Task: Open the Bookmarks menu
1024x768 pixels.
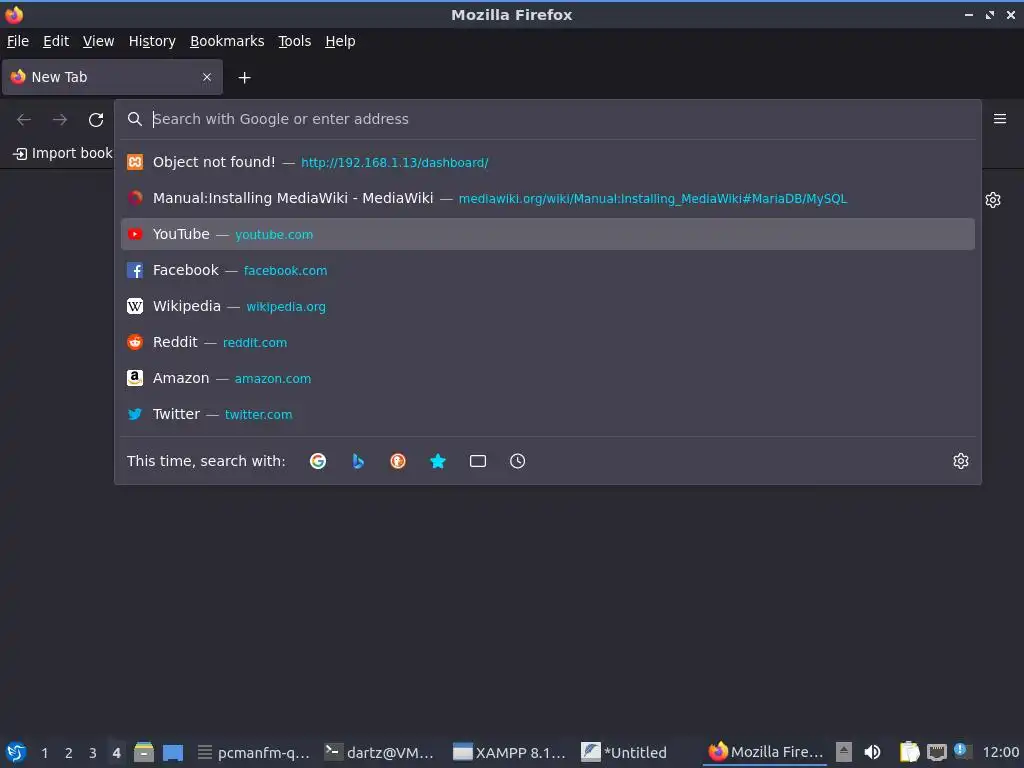Action: tap(227, 41)
